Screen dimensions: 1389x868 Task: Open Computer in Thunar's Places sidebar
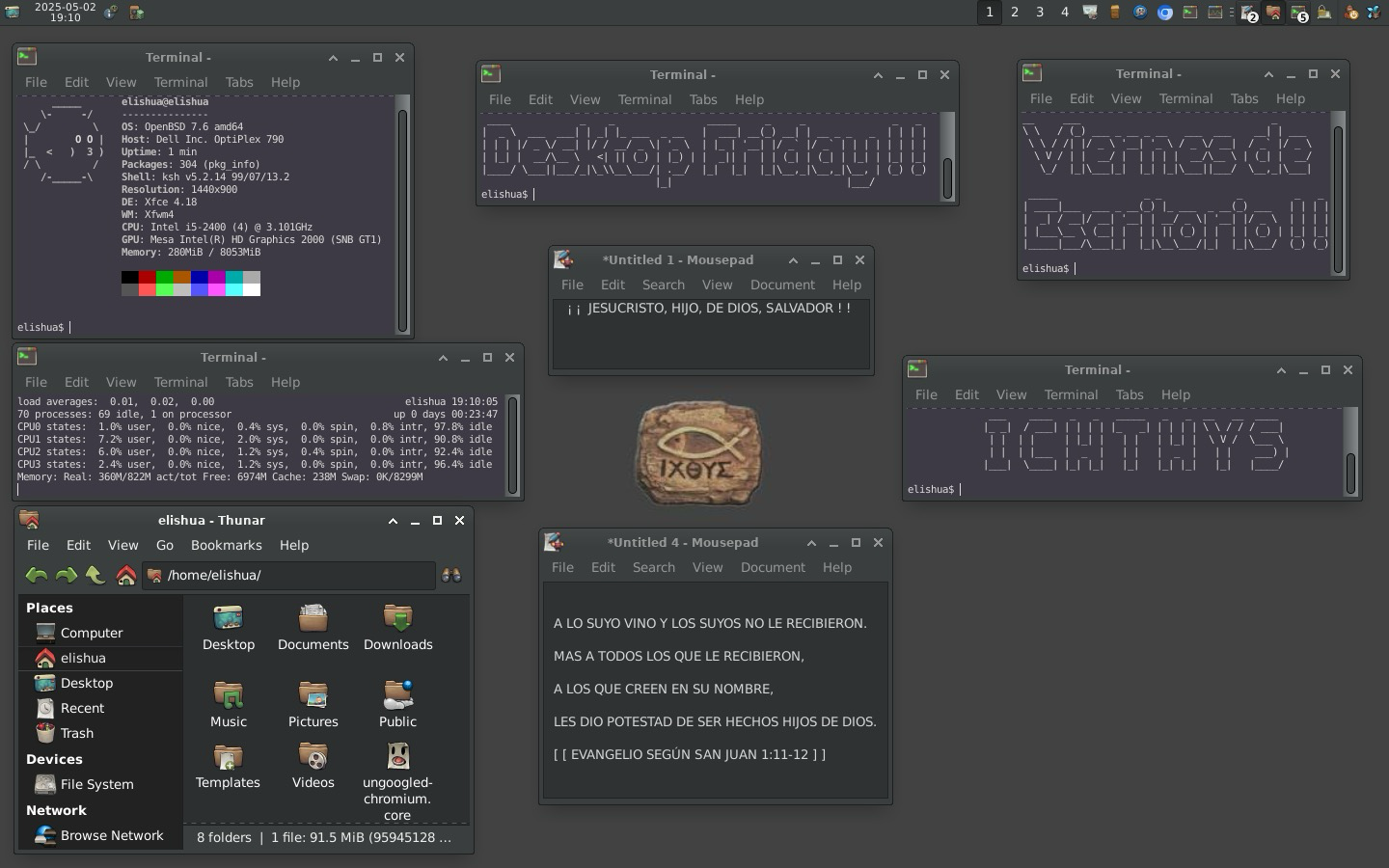pyautogui.click(x=100, y=633)
